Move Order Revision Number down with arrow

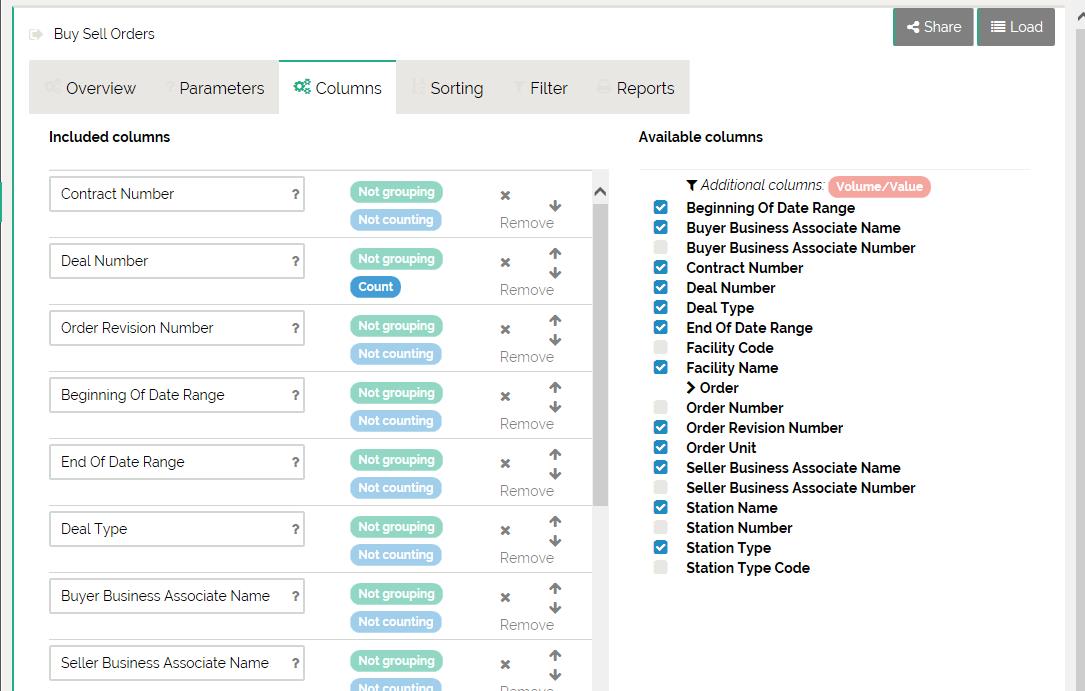tap(555, 340)
